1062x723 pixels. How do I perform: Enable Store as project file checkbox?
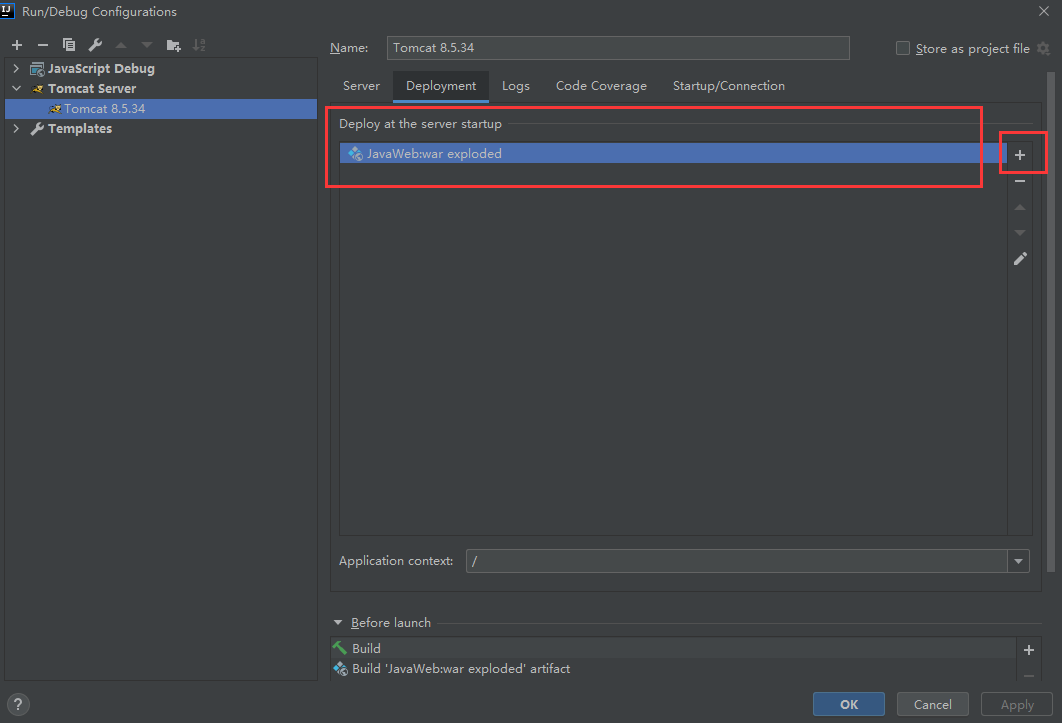[x=903, y=48]
